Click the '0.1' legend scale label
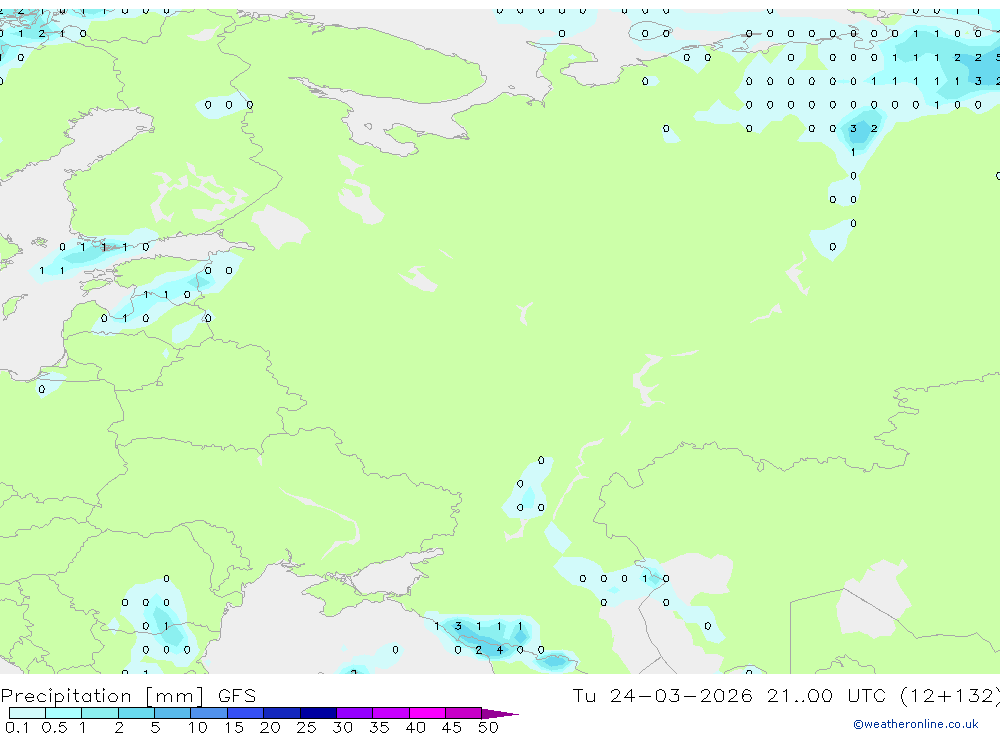The image size is (1000, 733). coord(17,727)
